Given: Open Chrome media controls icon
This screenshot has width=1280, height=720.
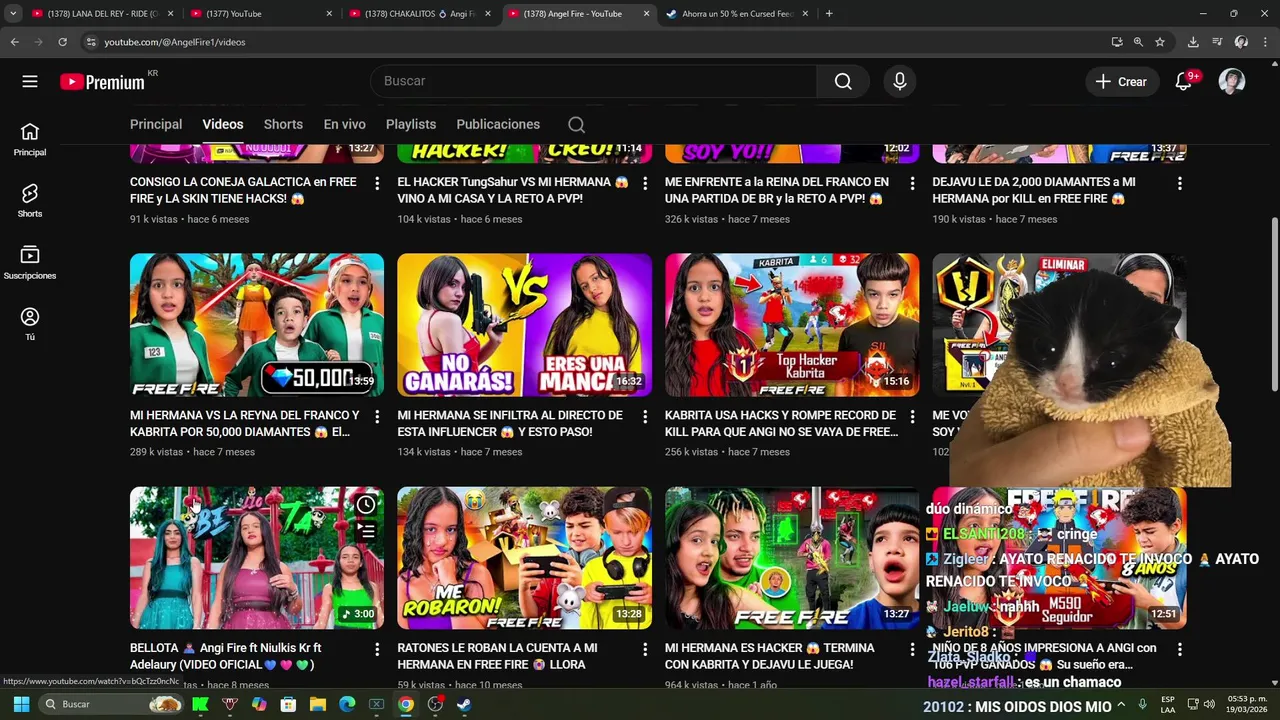Looking at the screenshot, I should tap(1217, 42).
